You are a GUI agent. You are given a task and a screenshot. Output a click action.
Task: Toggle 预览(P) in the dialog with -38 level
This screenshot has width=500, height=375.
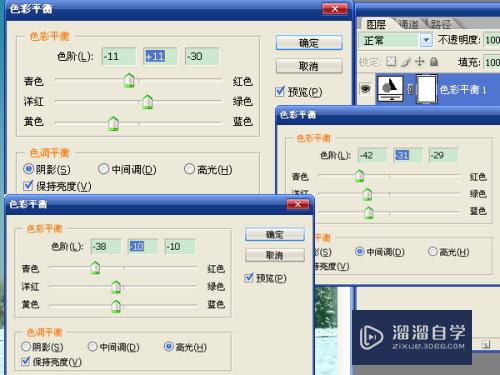(x=249, y=278)
